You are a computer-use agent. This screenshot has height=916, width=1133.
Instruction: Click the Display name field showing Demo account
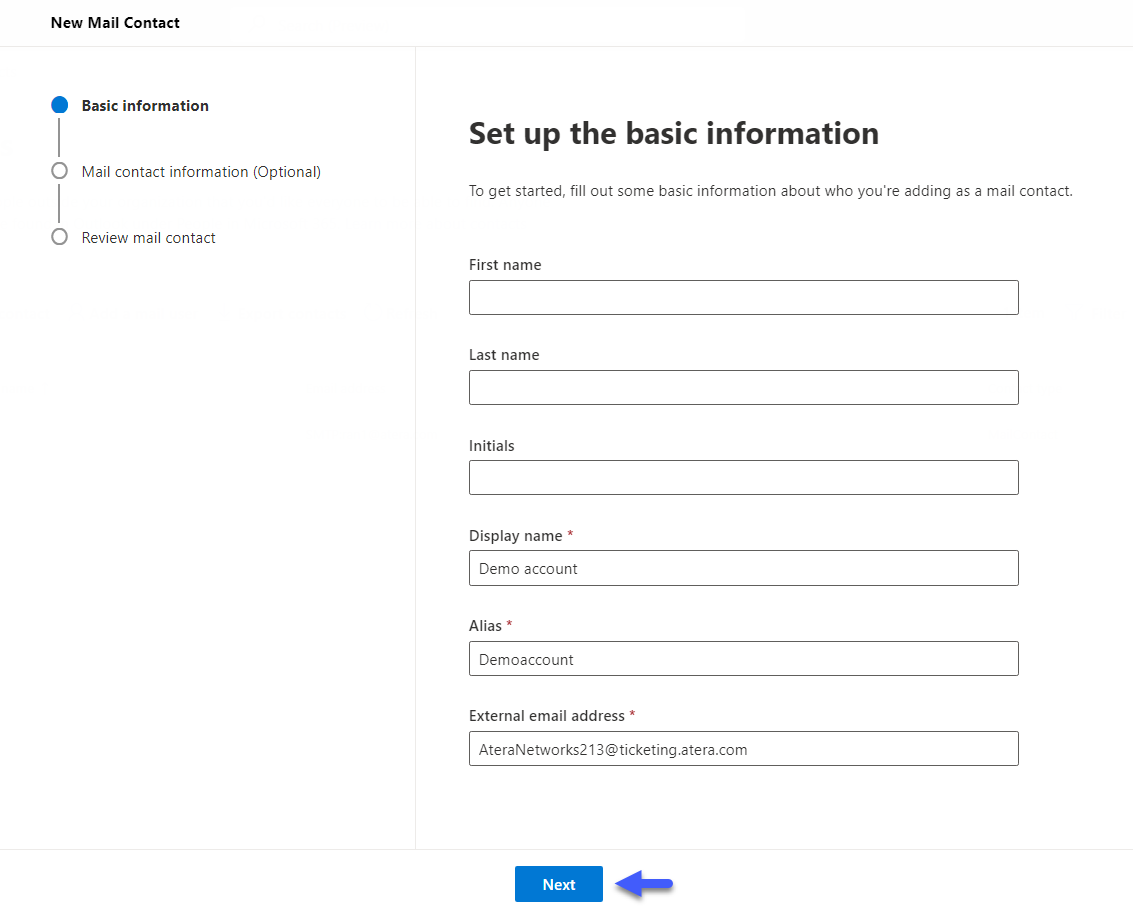pos(743,568)
